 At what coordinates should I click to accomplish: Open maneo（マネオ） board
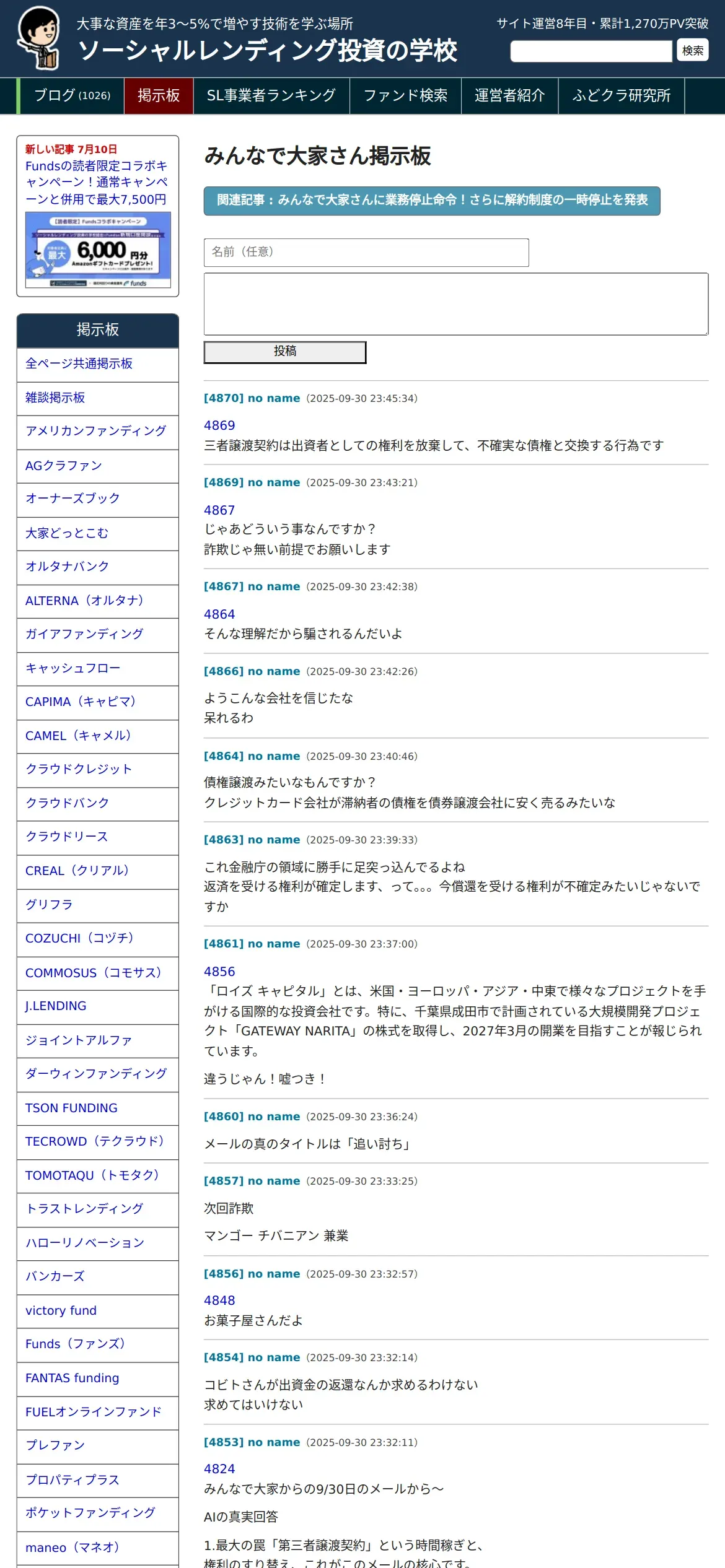(x=98, y=1547)
